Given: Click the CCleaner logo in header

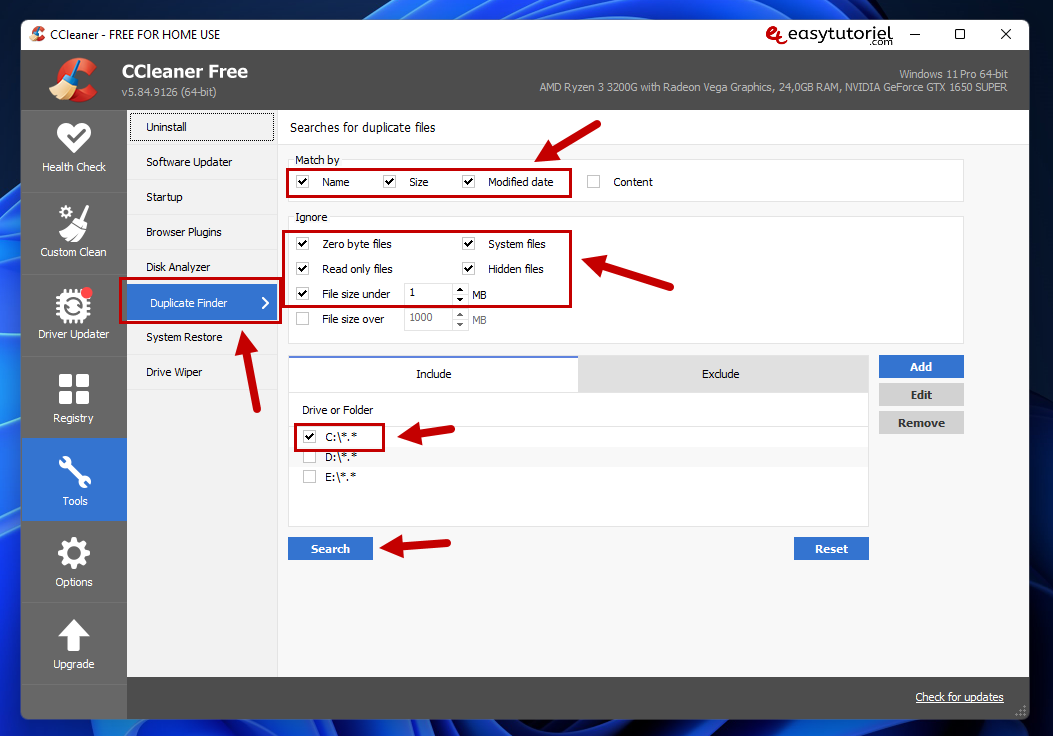Looking at the screenshot, I should click(74, 80).
